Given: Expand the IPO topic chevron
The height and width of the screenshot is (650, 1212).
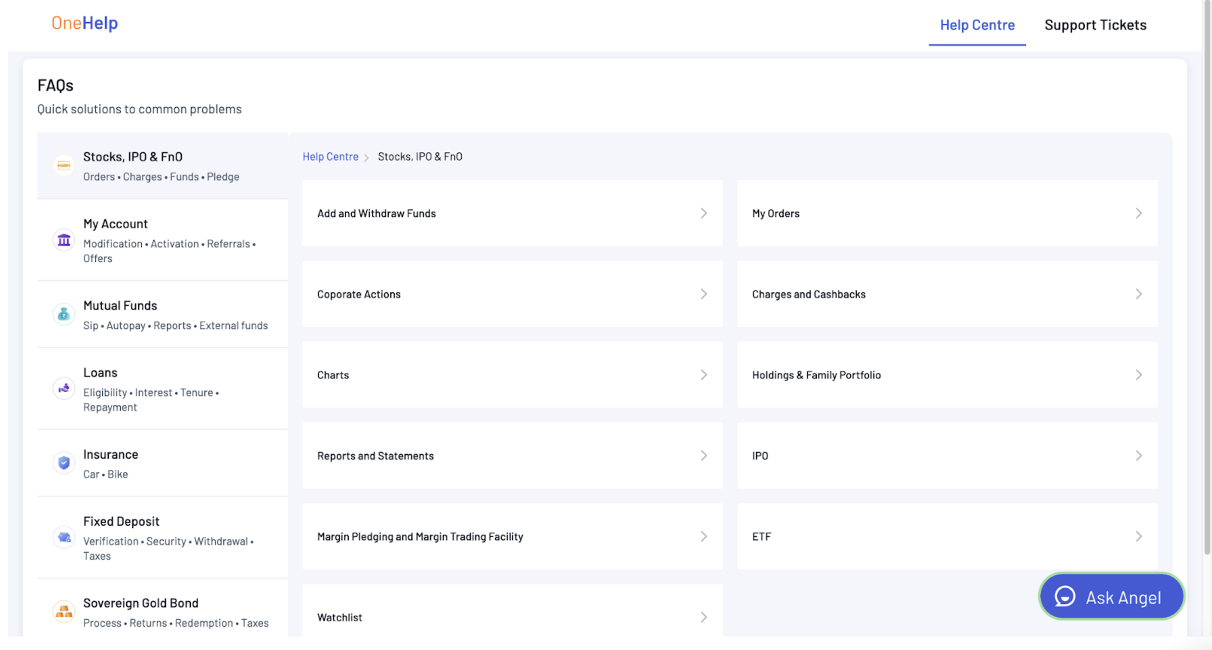Looking at the screenshot, I should pos(1138,455).
